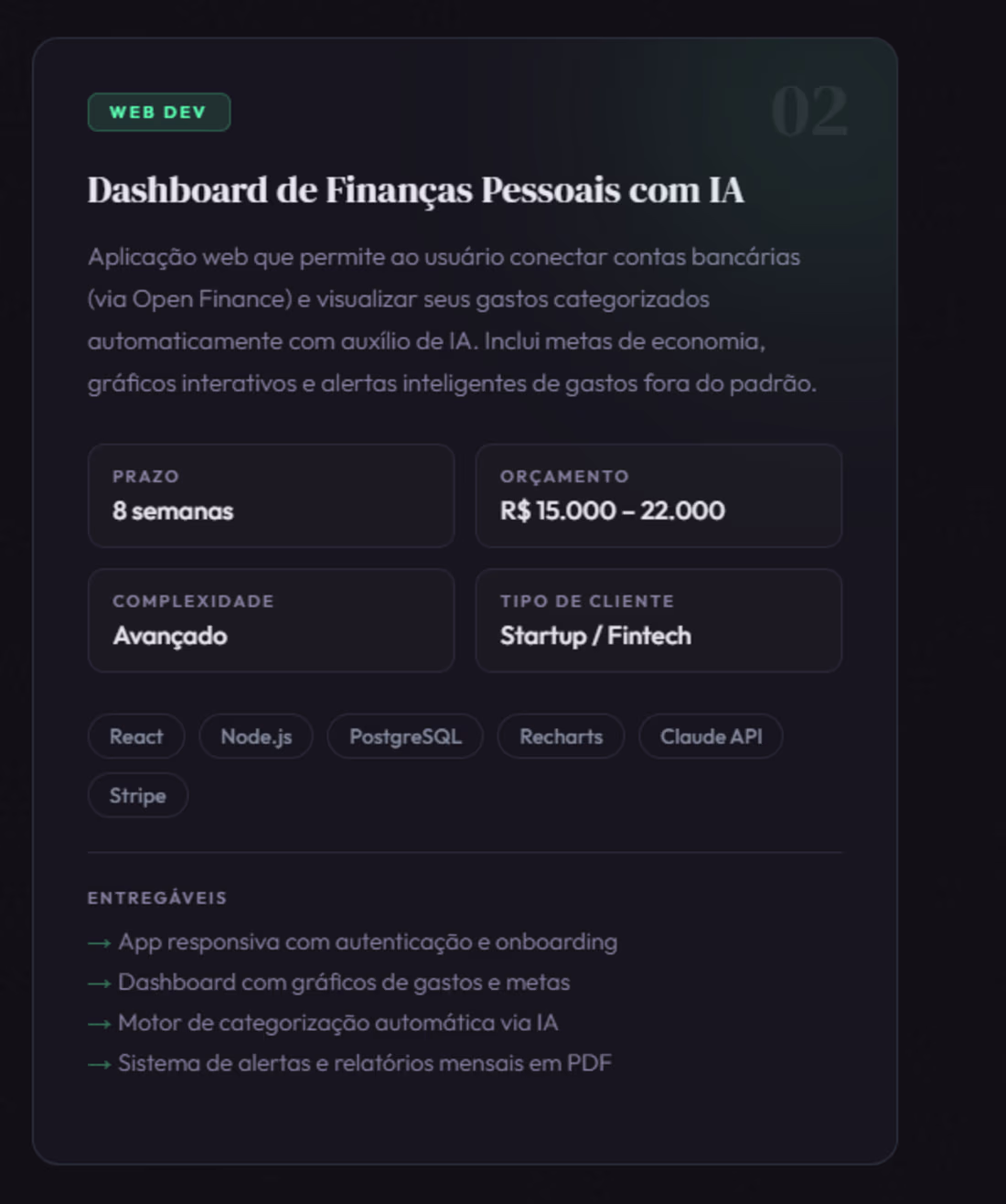Click the Entregáveis section heading
1006x1204 pixels.
pyautogui.click(x=157, y=898)
